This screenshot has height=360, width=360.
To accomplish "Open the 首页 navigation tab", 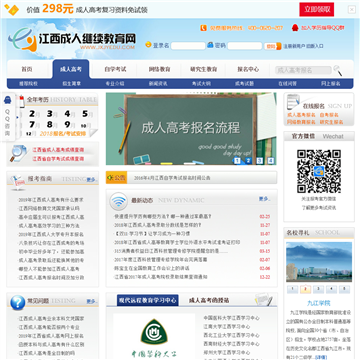I will tap(27, 69).
